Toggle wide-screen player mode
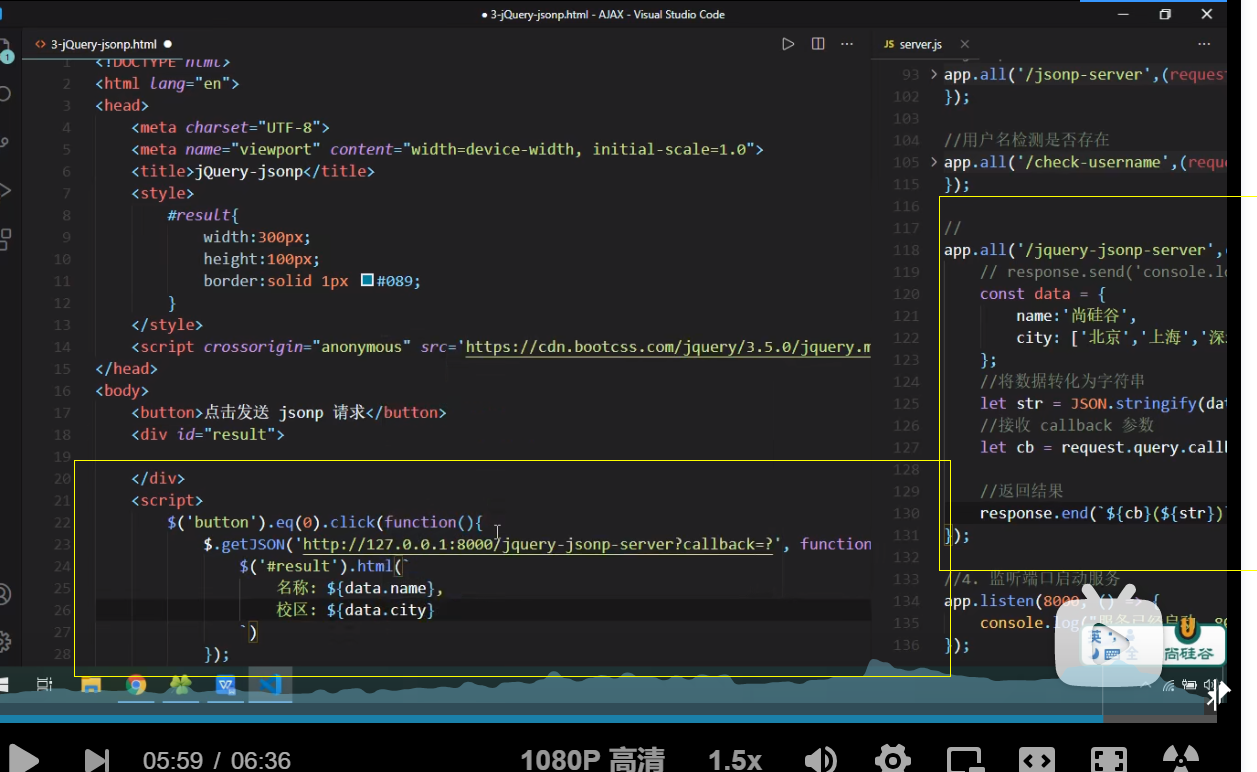This screenshot has height=772, width=1257. tap(1036, 760)
